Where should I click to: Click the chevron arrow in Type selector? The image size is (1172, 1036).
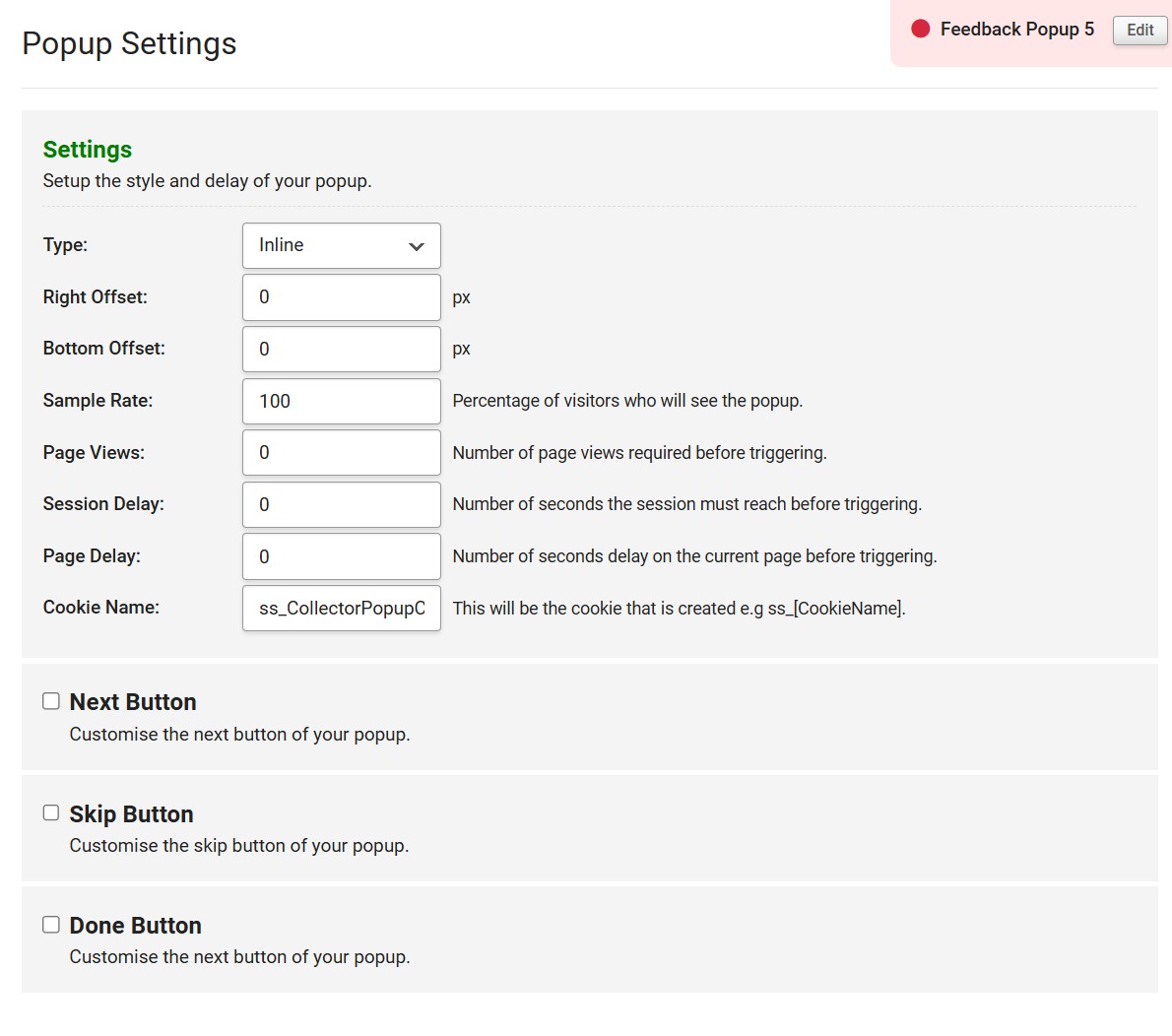tap(417, 246)
